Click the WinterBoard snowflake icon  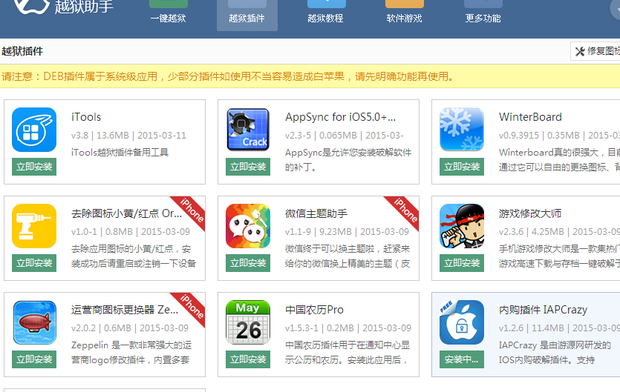[x=462, y=130]
